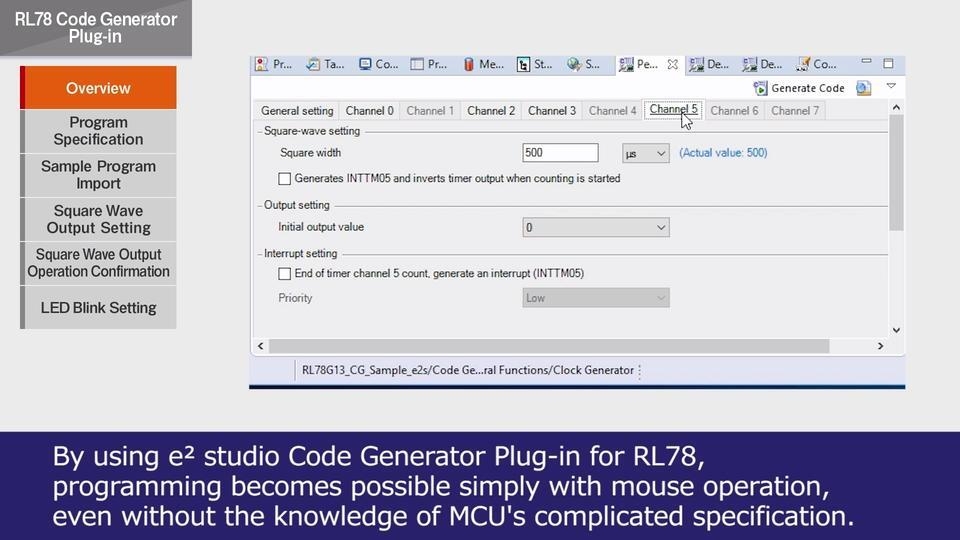Open the Ta... view tab icon
Screen dimensions: 960x540
click(325, 64)
